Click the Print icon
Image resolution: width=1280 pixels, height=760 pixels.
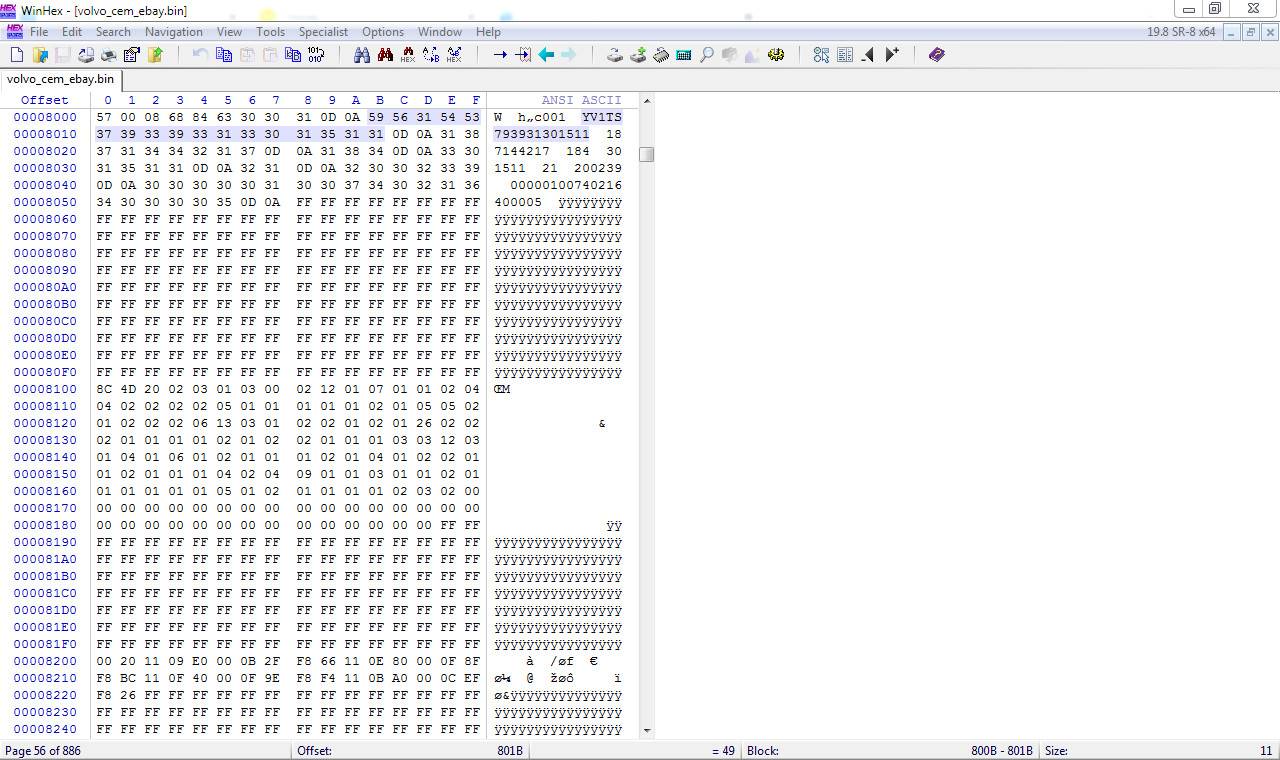[86, 55]
